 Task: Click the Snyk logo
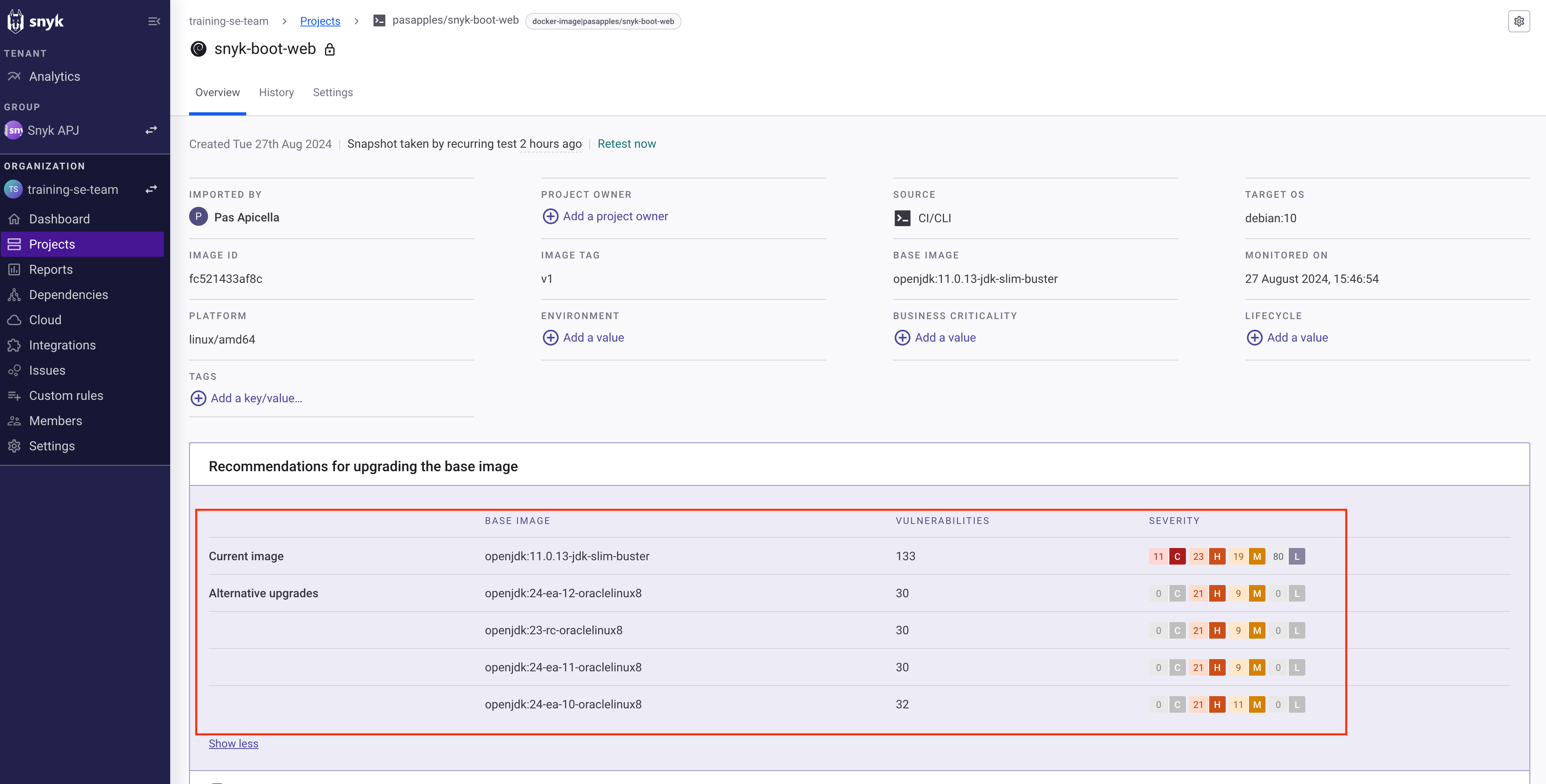point(35,22)
